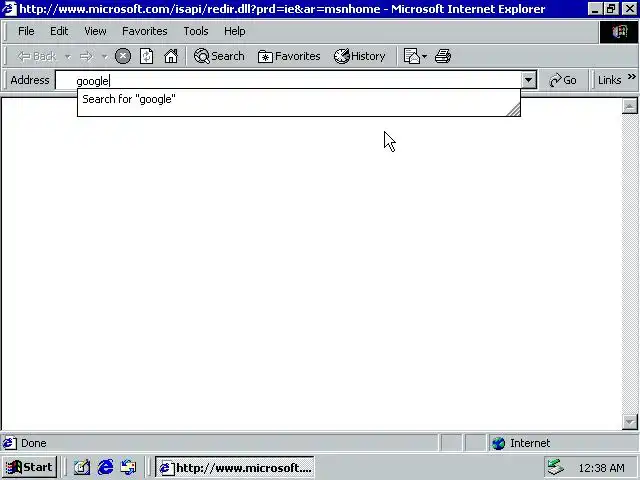Open the Favorites menu
The image size is (640, 480).
tap(145, 31)
